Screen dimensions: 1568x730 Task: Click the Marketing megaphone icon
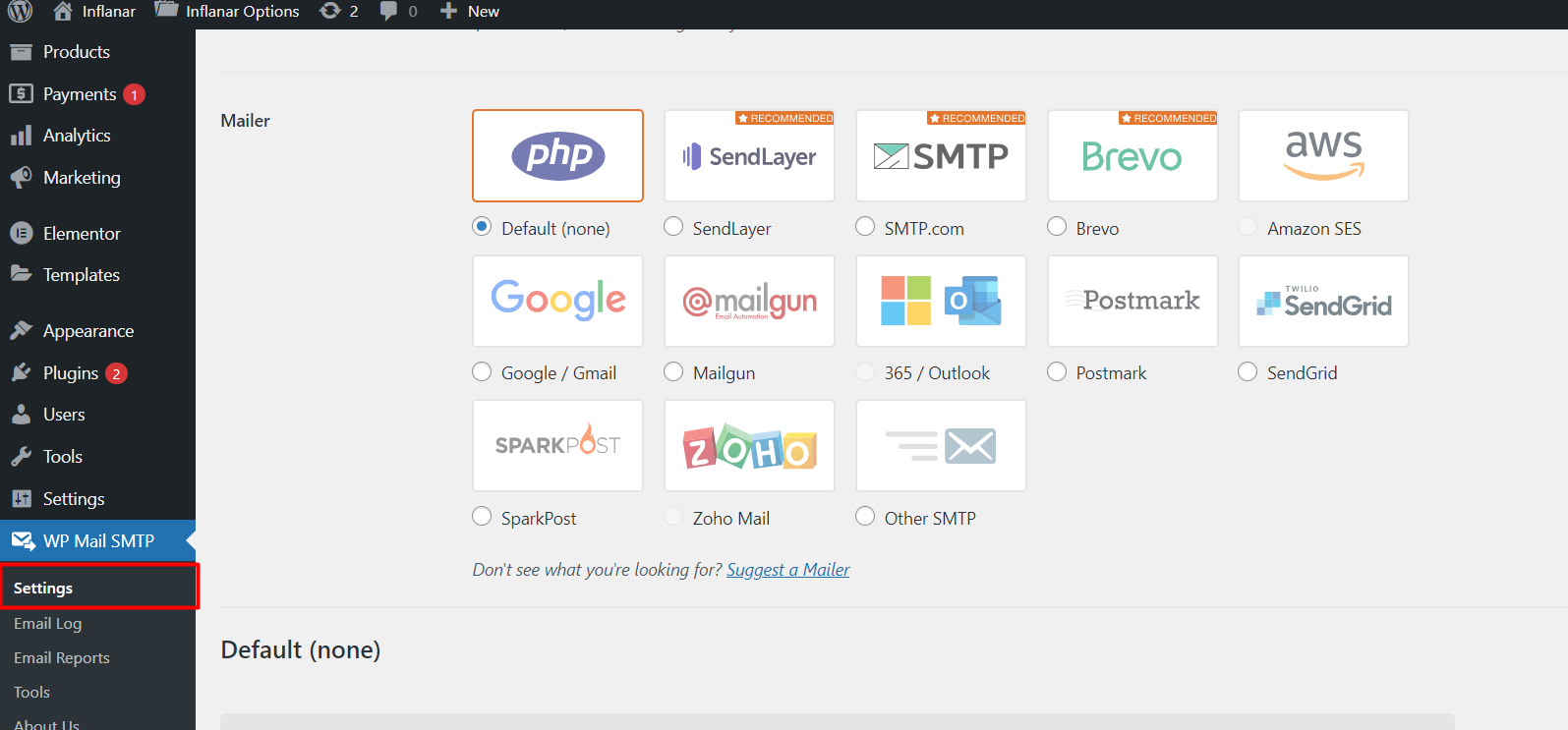tap(21, 177)
